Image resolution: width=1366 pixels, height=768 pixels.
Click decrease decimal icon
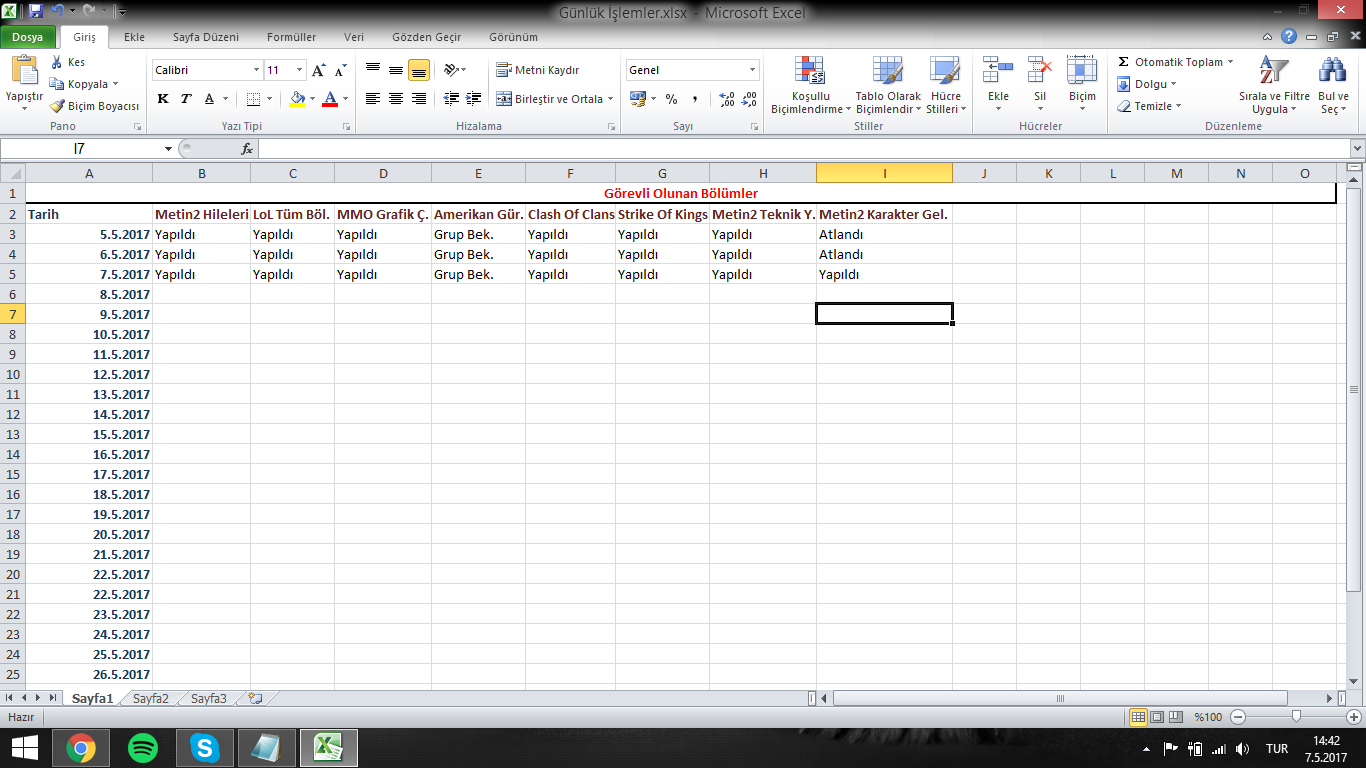pyautogui.click(x=750, y=99)
